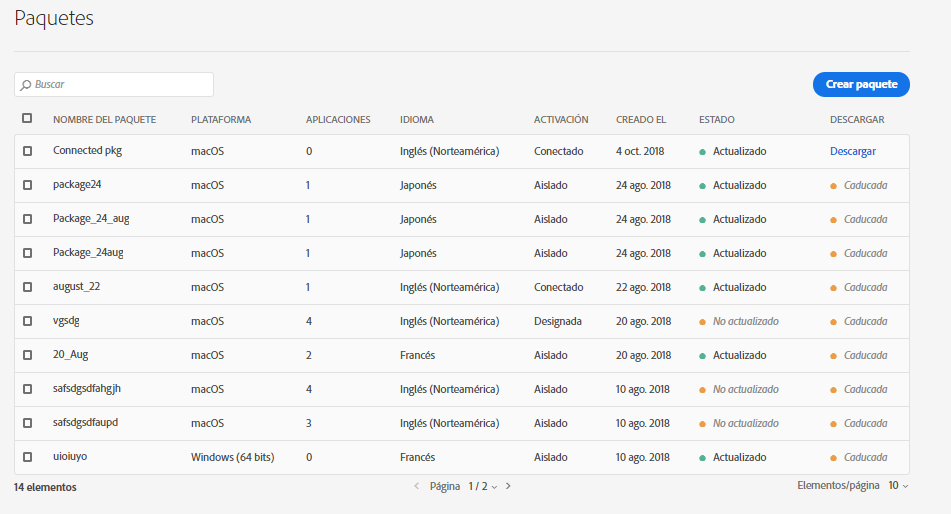Open the page number dropdown
Viewport: 951px width, 514px height.
(x=485, y=486)
